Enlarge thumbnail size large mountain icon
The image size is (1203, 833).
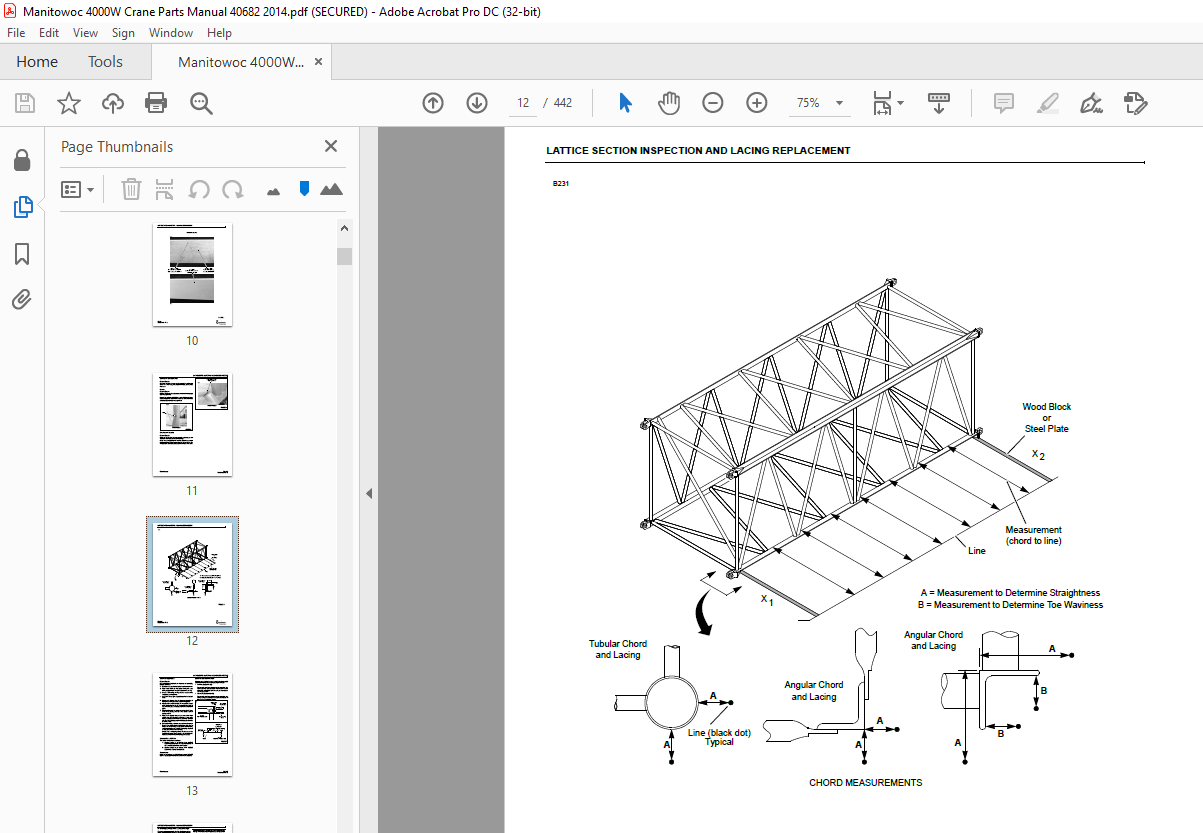(331, 189)
